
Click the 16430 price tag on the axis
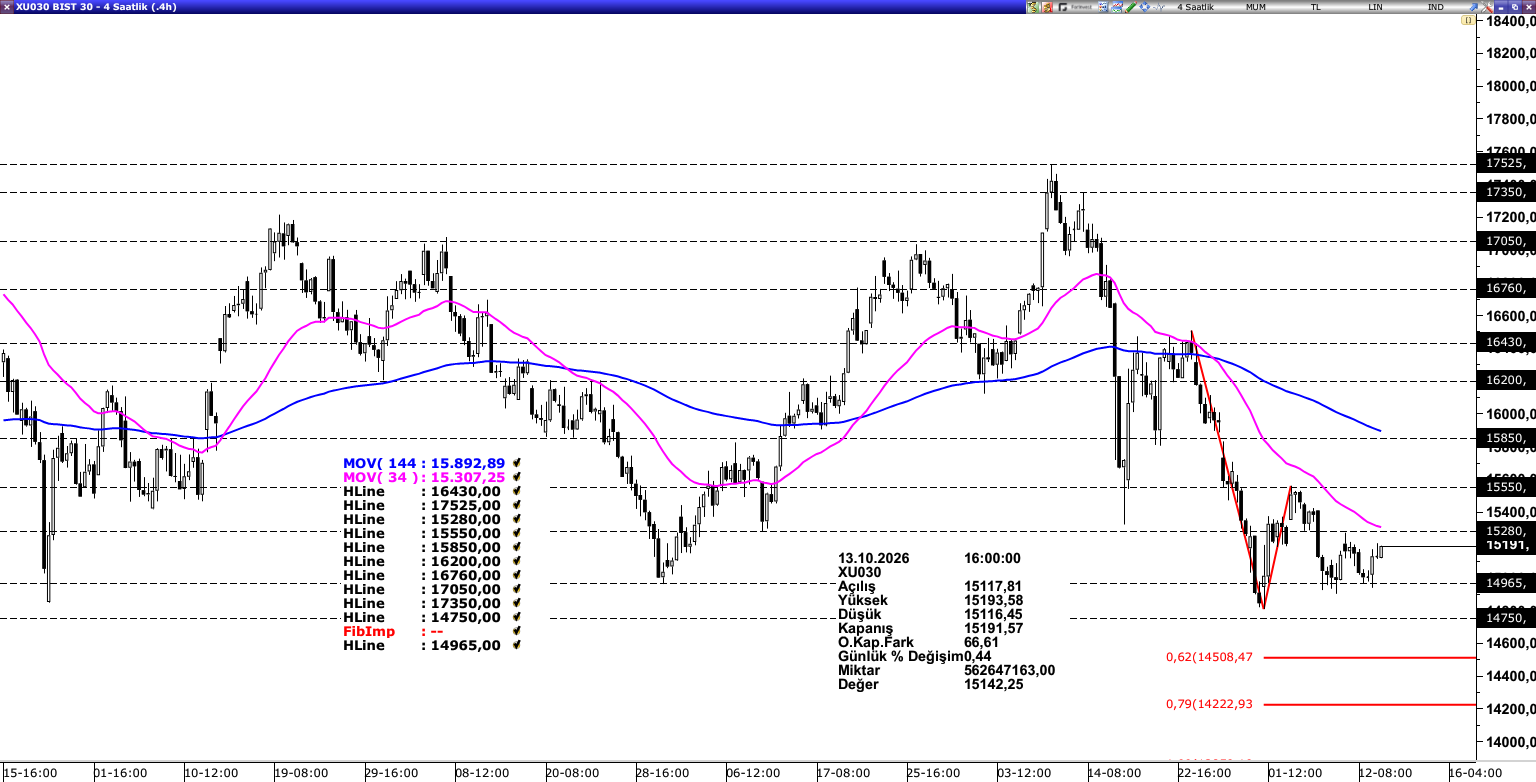click(1505, 342)
